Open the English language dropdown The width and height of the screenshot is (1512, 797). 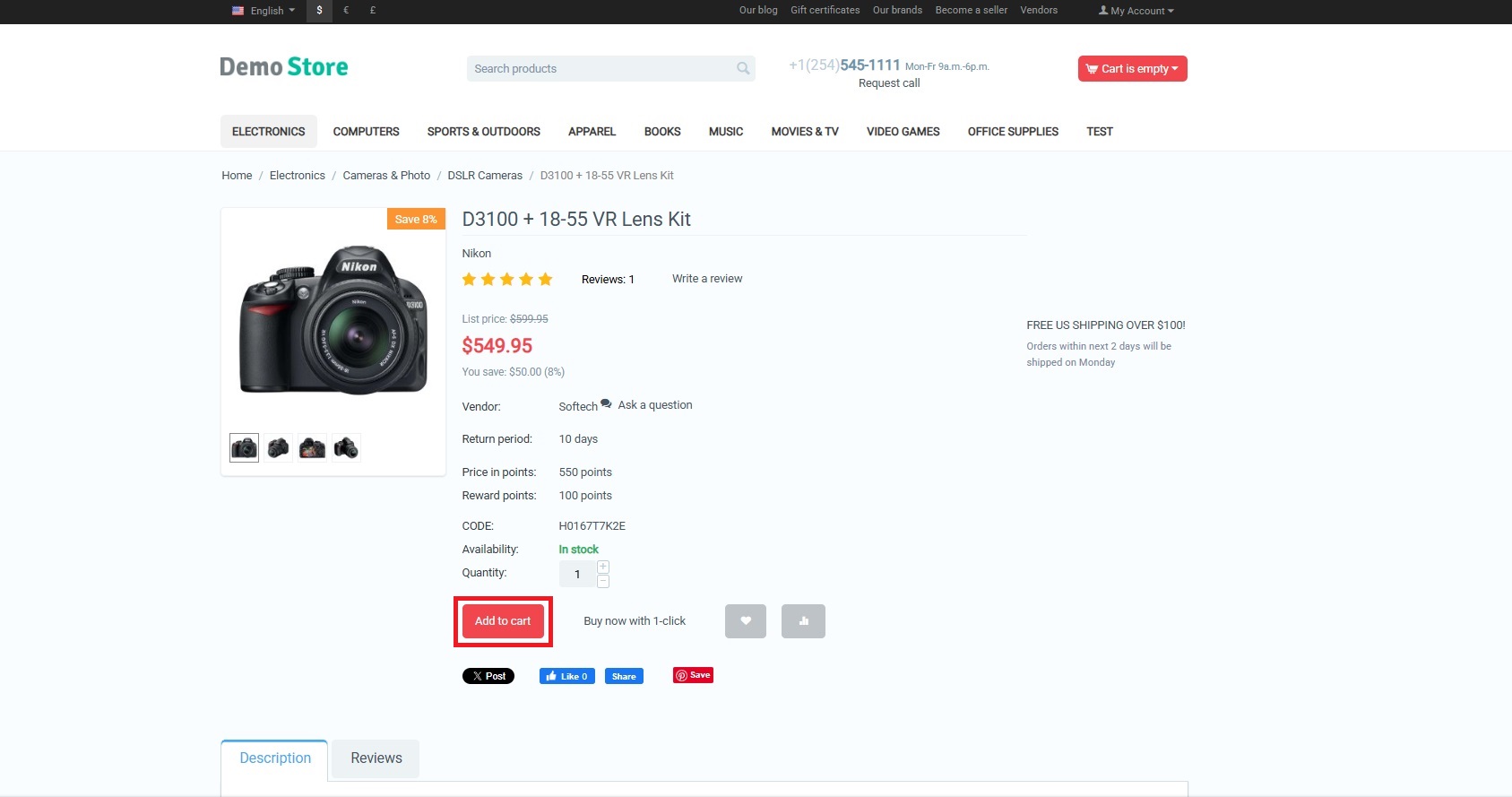[x=264, y=11]
